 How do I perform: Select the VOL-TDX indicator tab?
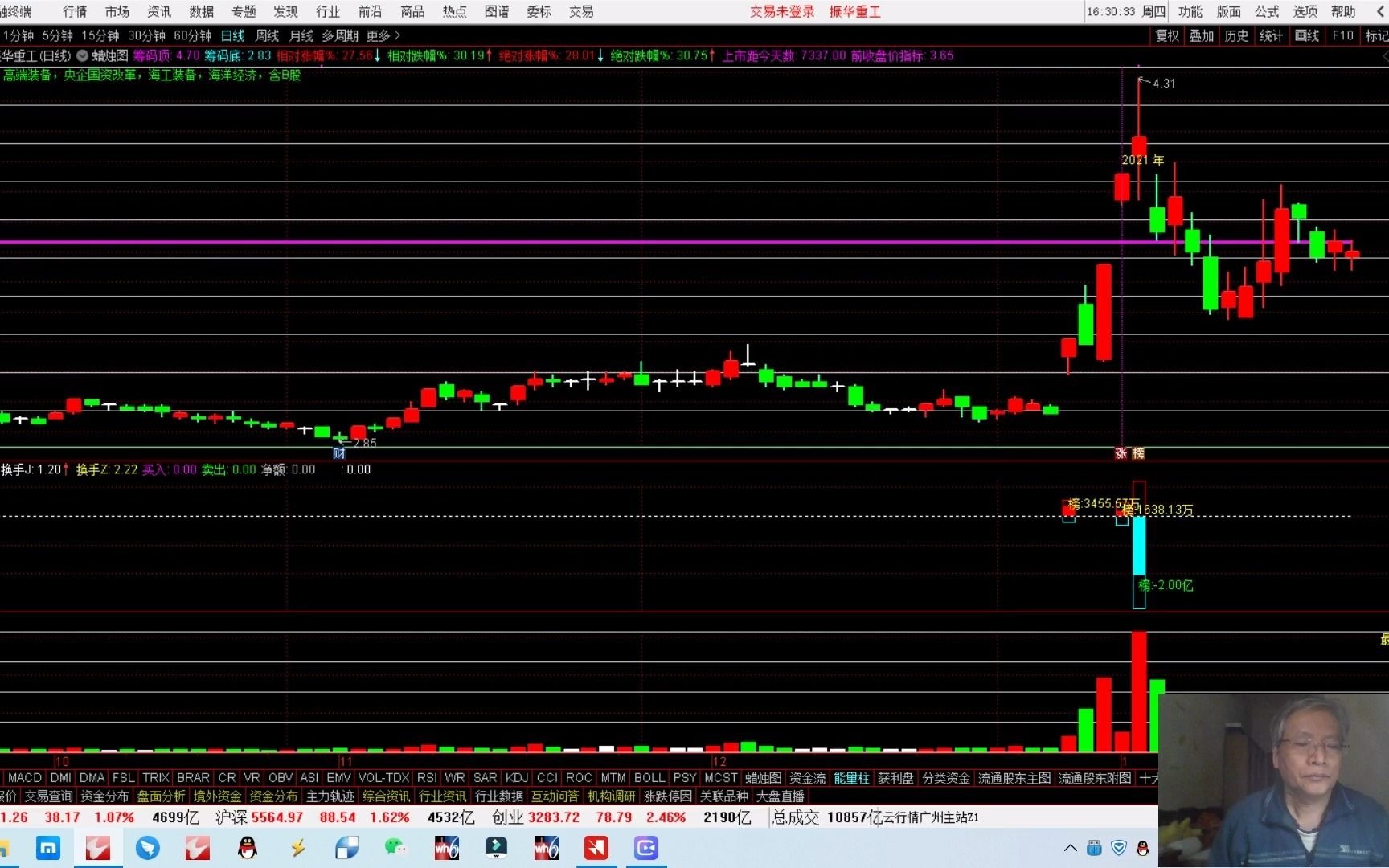(384, 778)
